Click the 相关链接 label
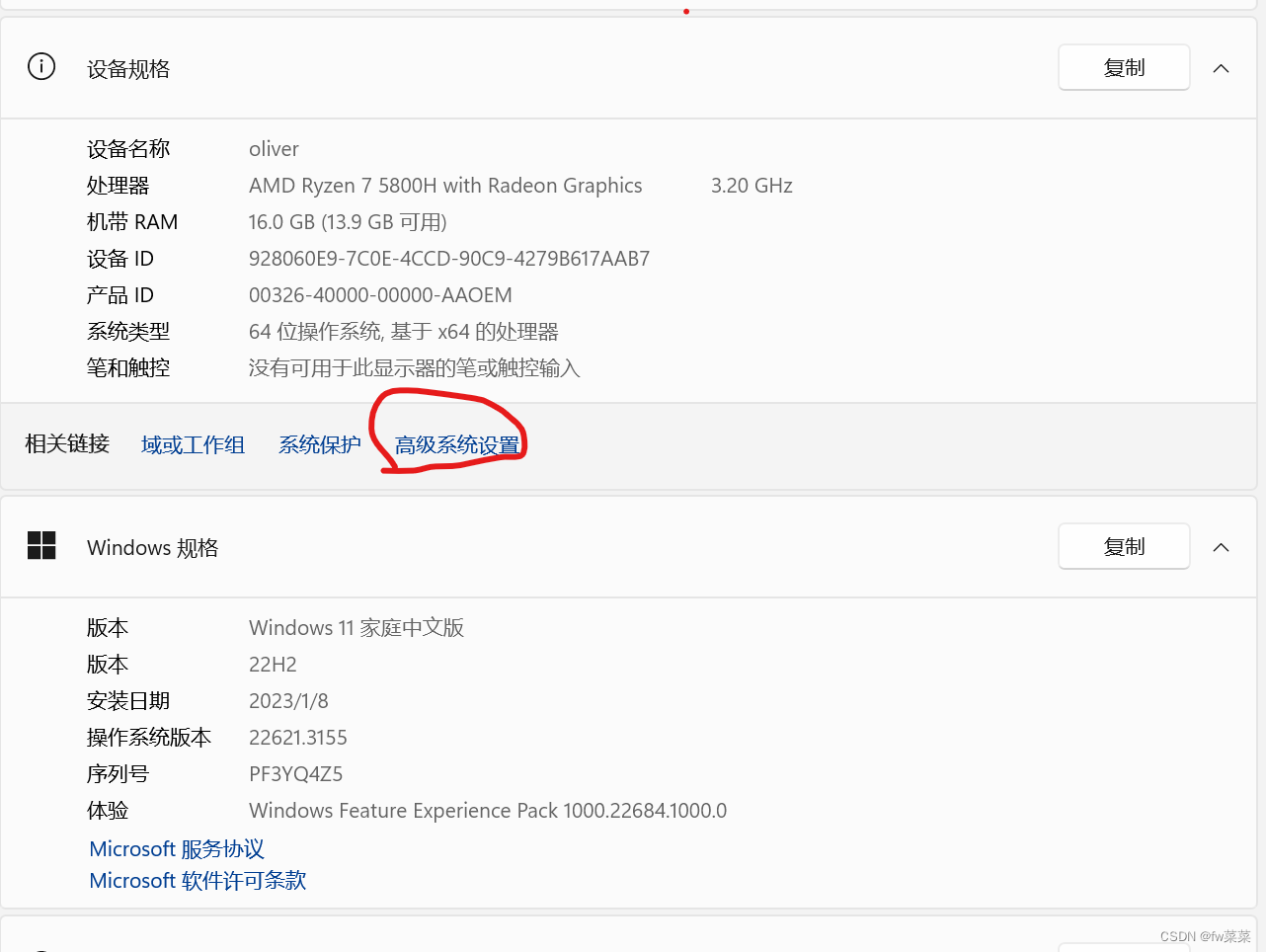The height and width of the screenshot is (952, 1266). [x=66, y=443]
